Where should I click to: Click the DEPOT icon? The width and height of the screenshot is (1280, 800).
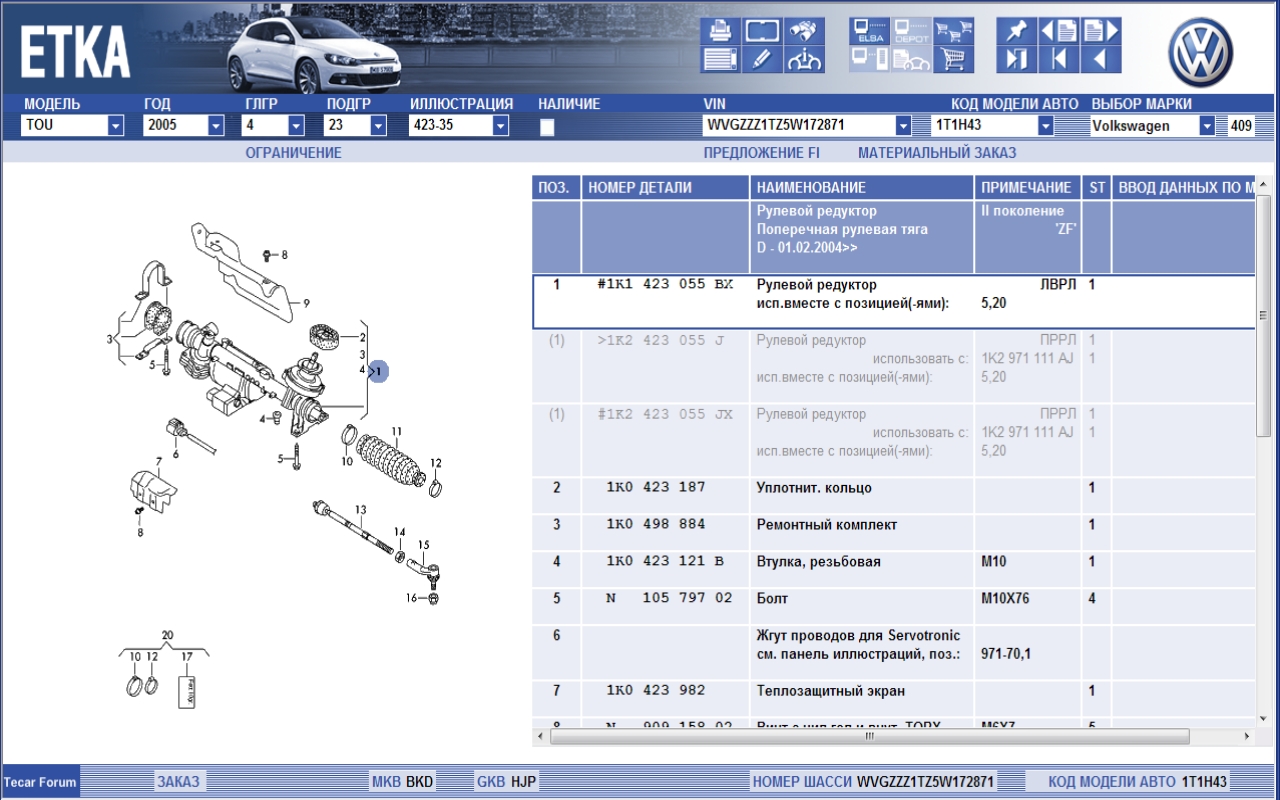click(x=911, y=31)
